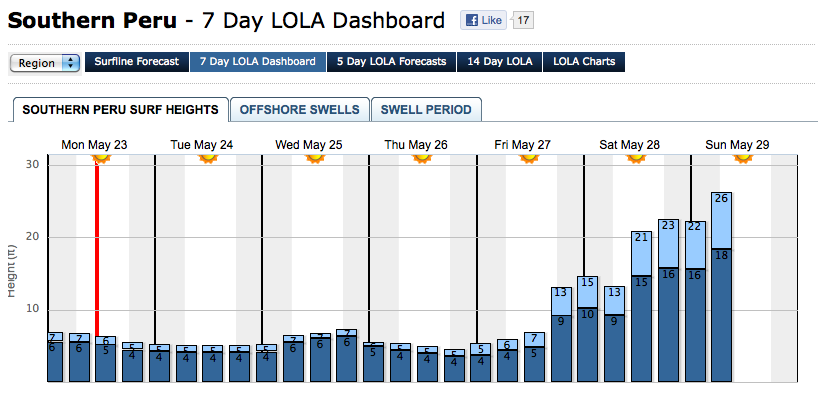Viewport: 821px width, 393px height.
Task: Click the Fri May 27 date label
Action: pos(523,145)
